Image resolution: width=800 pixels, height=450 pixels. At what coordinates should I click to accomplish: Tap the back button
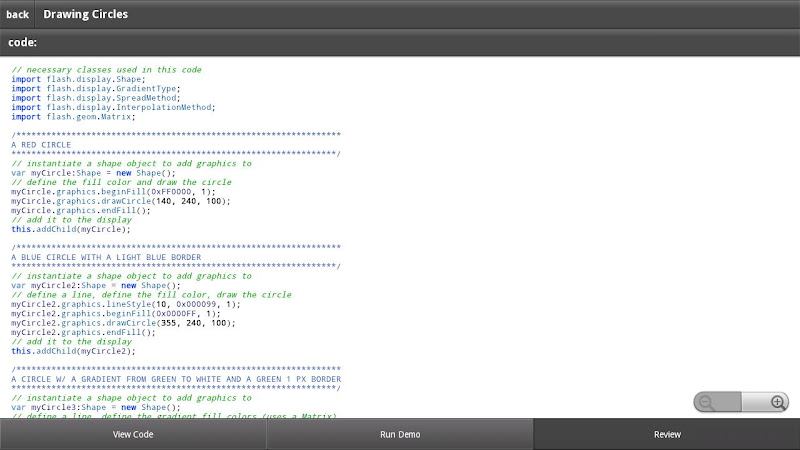(17, 14)
